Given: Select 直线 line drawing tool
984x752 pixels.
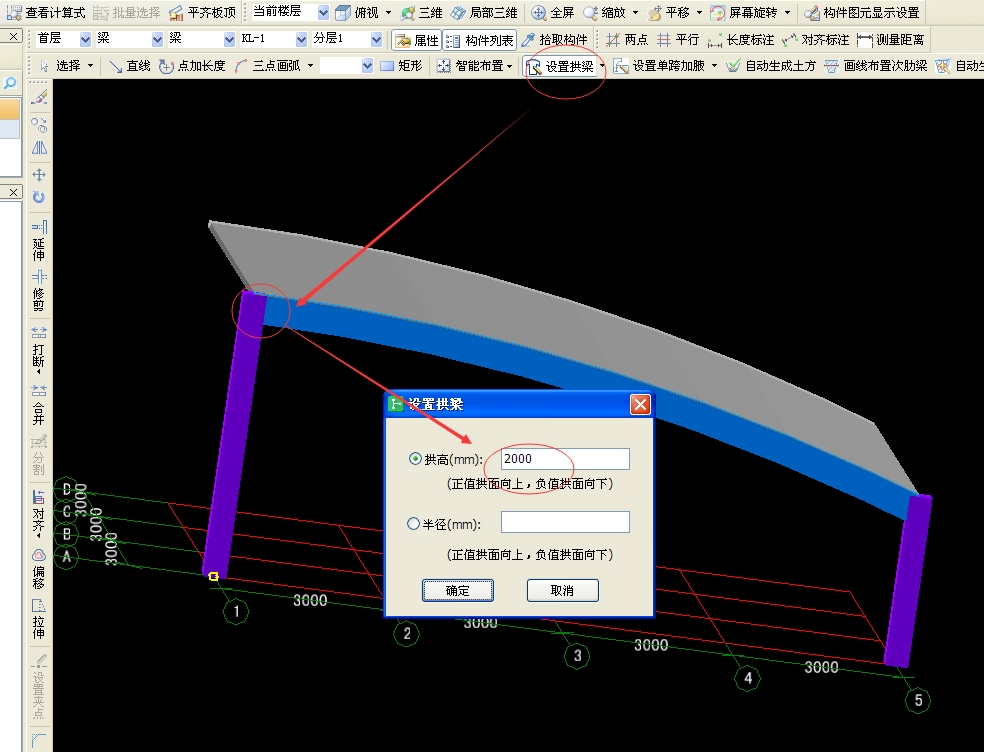Looking at the screenshot, I should [x=129, y=66].
